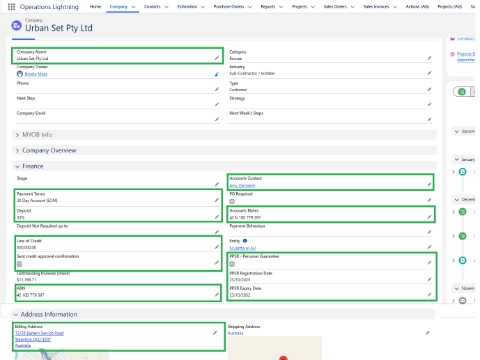Go to the Home tab
480x360 pixels.
[95, 7]
